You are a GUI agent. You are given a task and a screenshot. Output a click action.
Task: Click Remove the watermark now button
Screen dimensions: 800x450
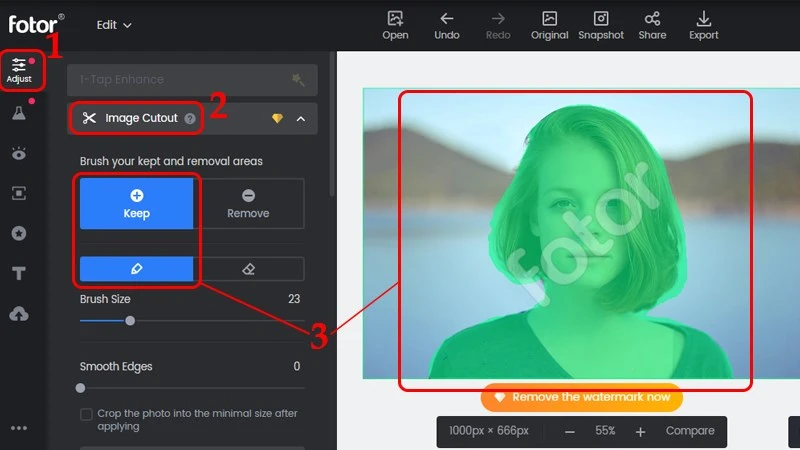point(581,397)
